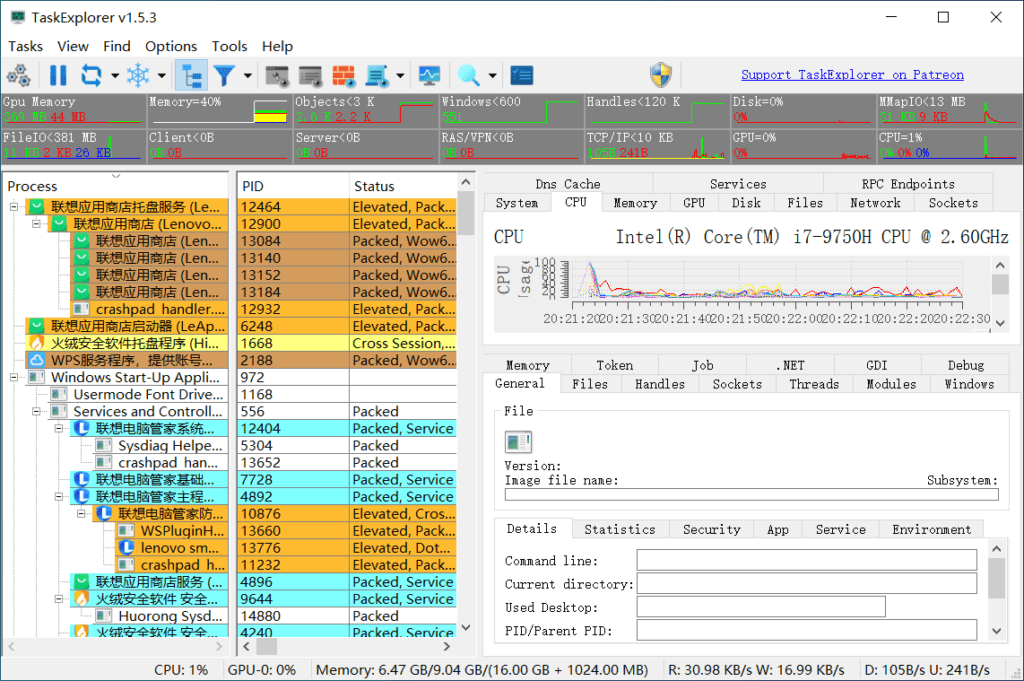This screenshot has width=1024, height=681.
Task: Click the services window-with-gears toolbar icon
Action: tap(277, 76)
